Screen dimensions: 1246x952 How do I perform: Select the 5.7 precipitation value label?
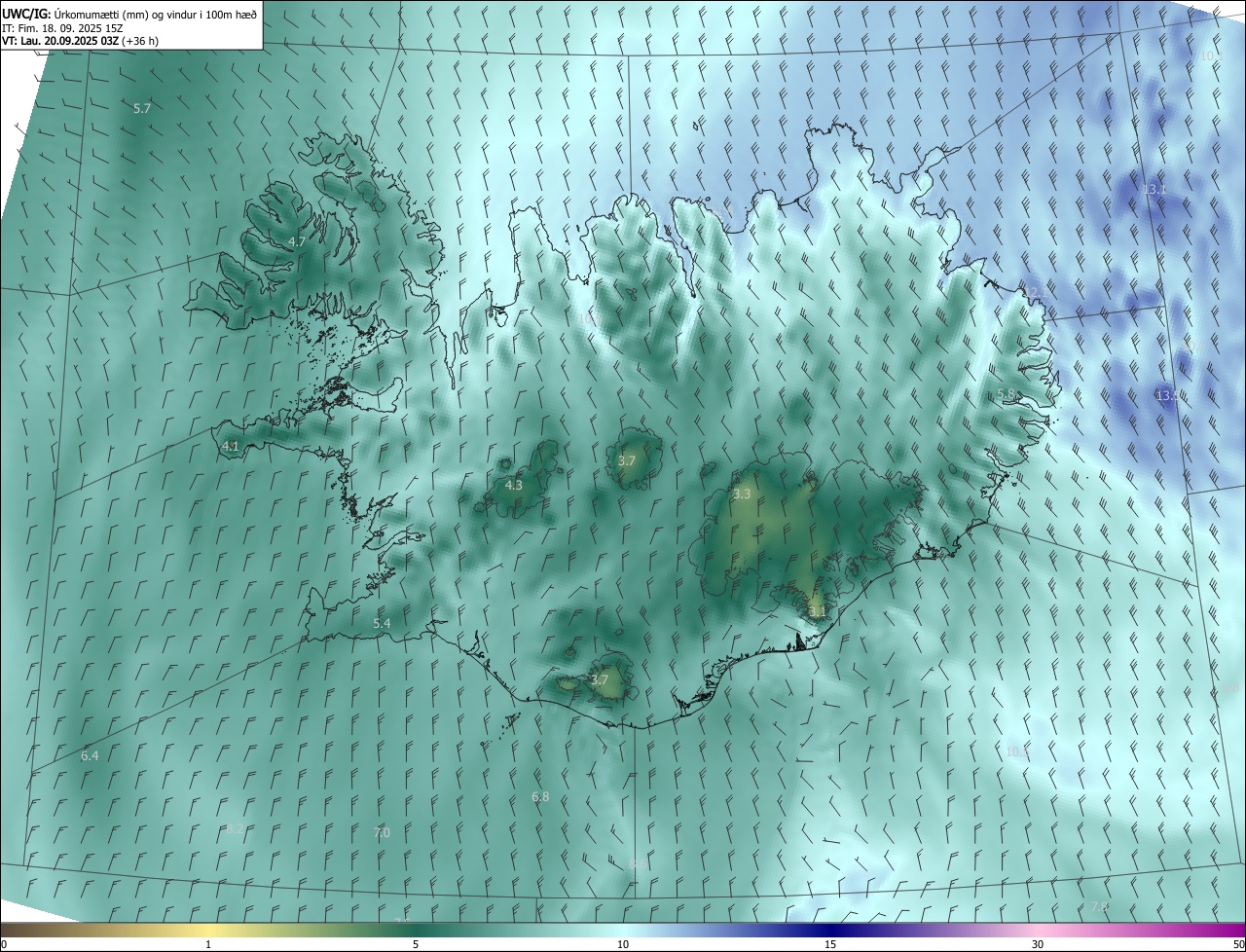(x=142, y=108)
